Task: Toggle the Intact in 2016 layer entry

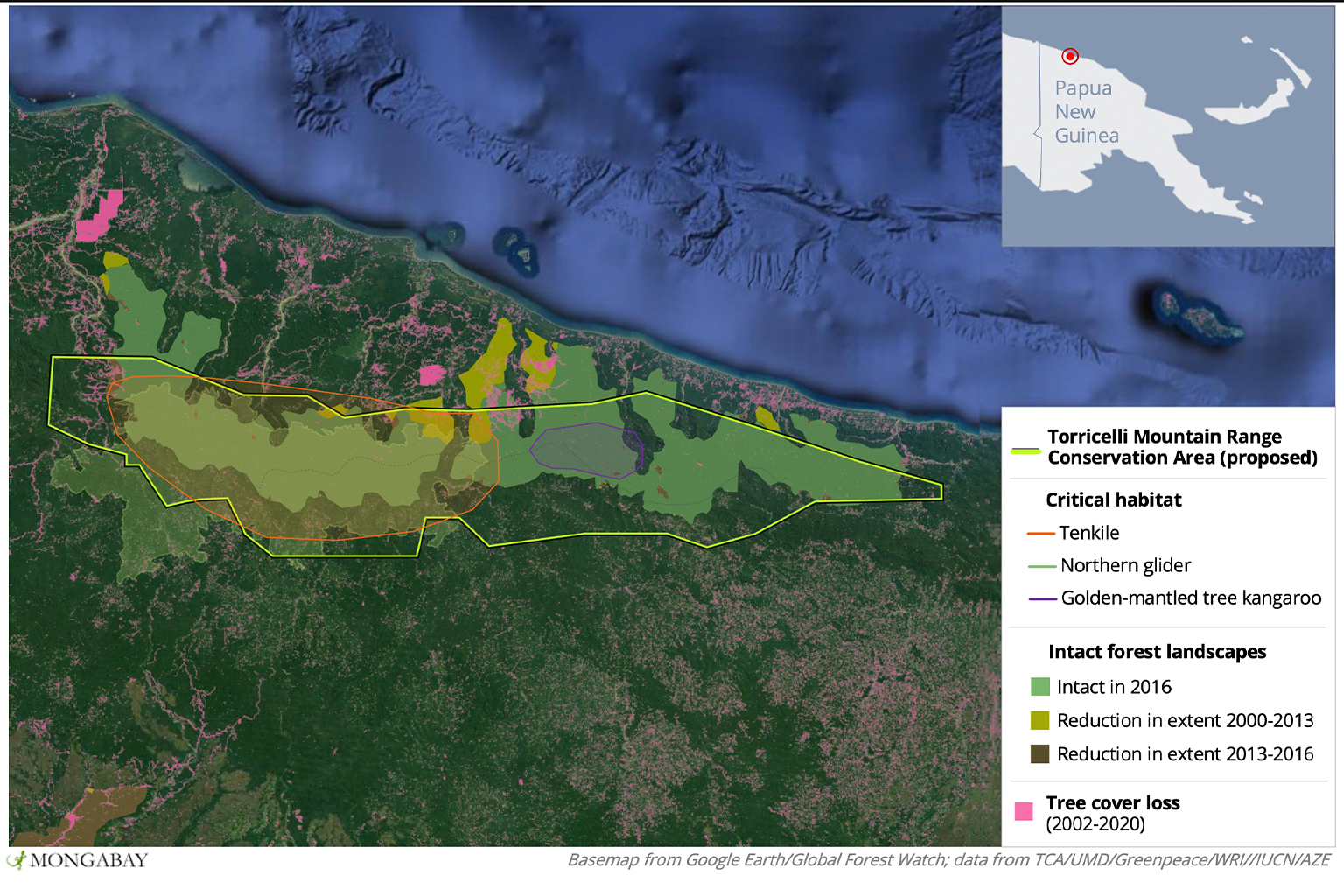Action: click(x=1115, y=687)
